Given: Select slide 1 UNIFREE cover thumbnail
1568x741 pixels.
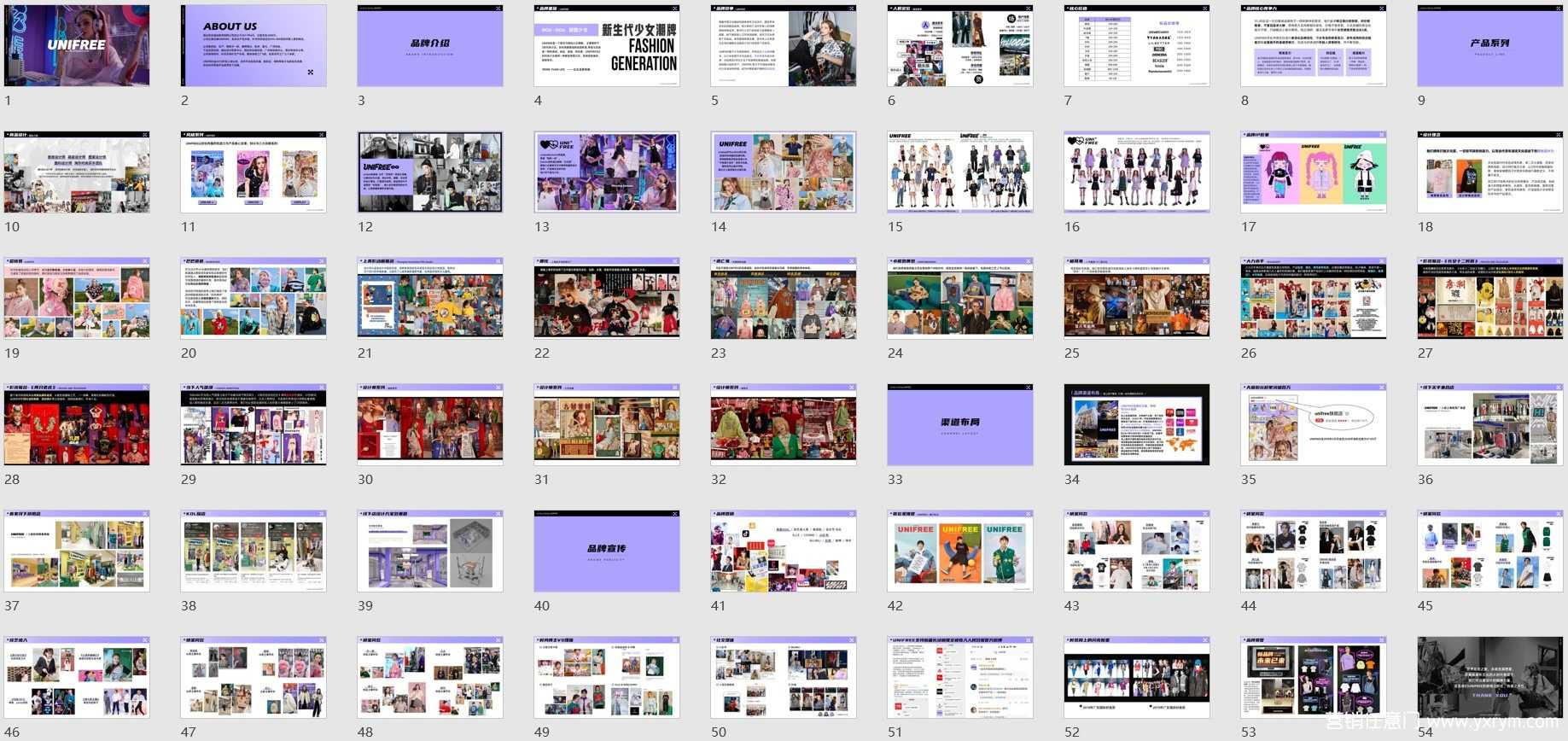Looking at the screenshot, I should 77,45.
